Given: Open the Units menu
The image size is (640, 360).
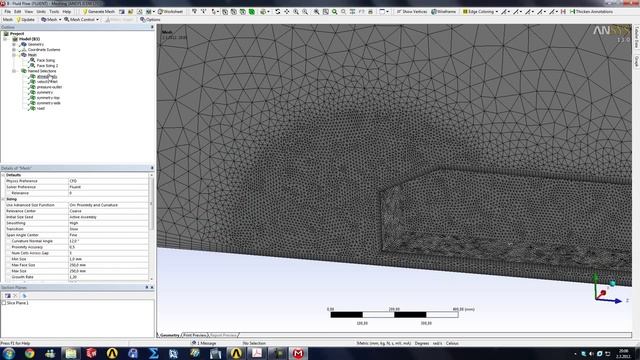Looking at the screenshot, I should pos(41,12).
